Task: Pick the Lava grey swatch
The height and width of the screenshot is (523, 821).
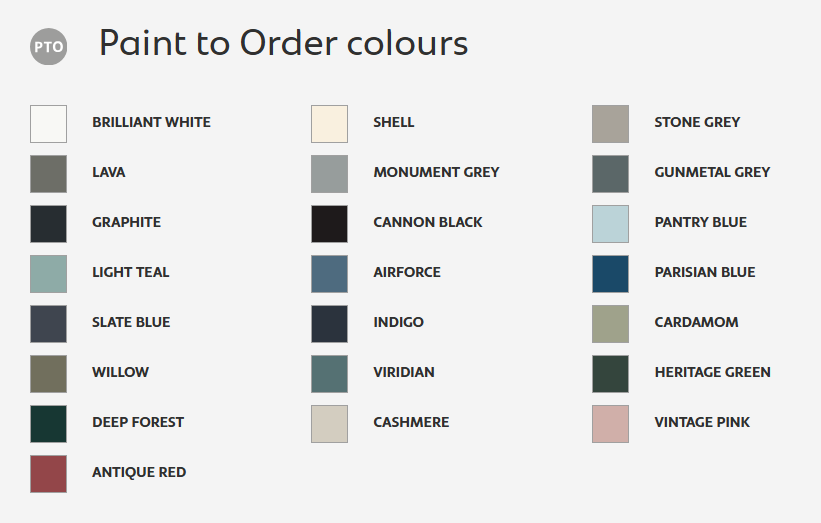Action: [48, 174]
